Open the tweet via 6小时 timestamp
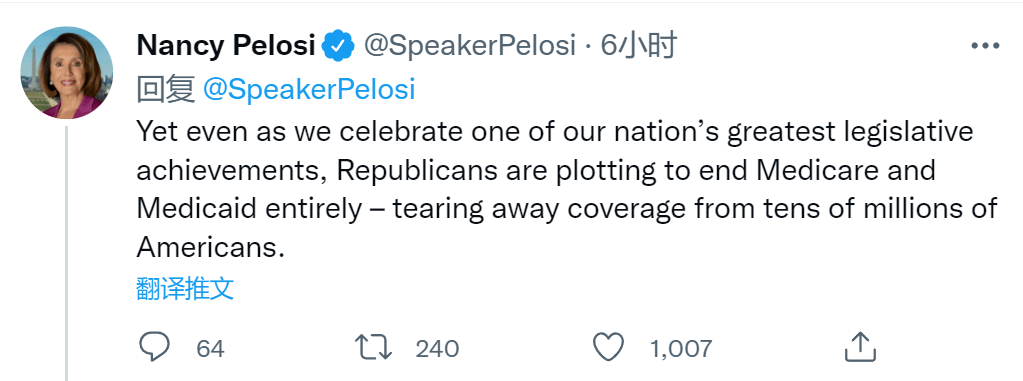The image size is (1023, 381). (x=637, y=46)
